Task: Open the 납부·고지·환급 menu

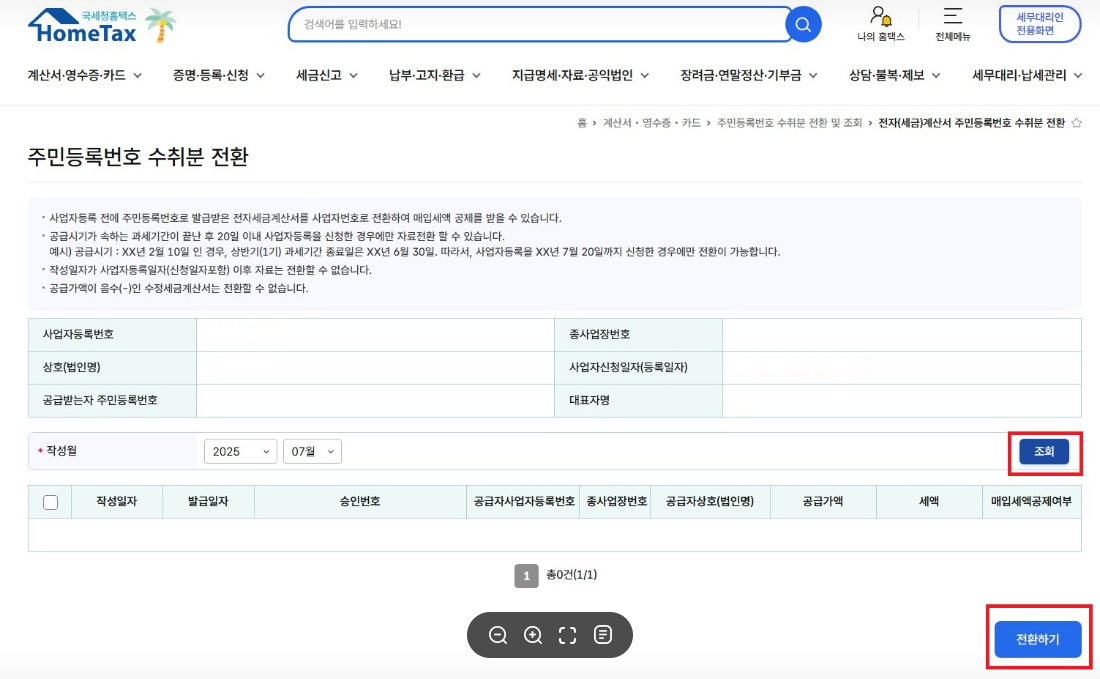Action: point(435,75)
